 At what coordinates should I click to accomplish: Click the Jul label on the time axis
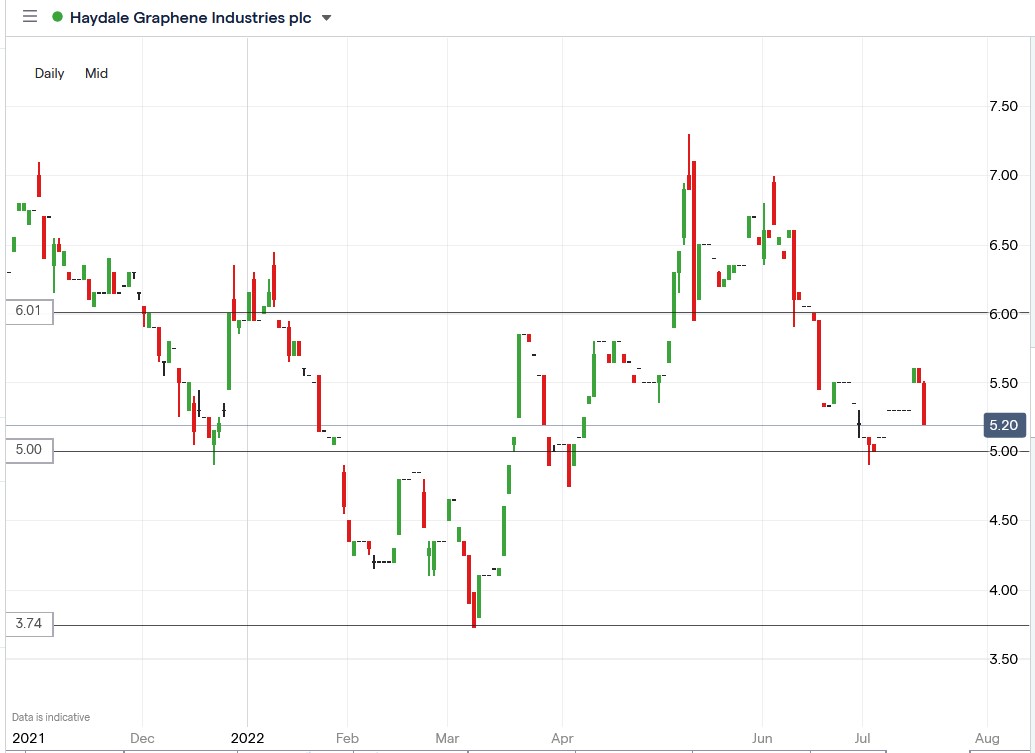coord(862,738)
